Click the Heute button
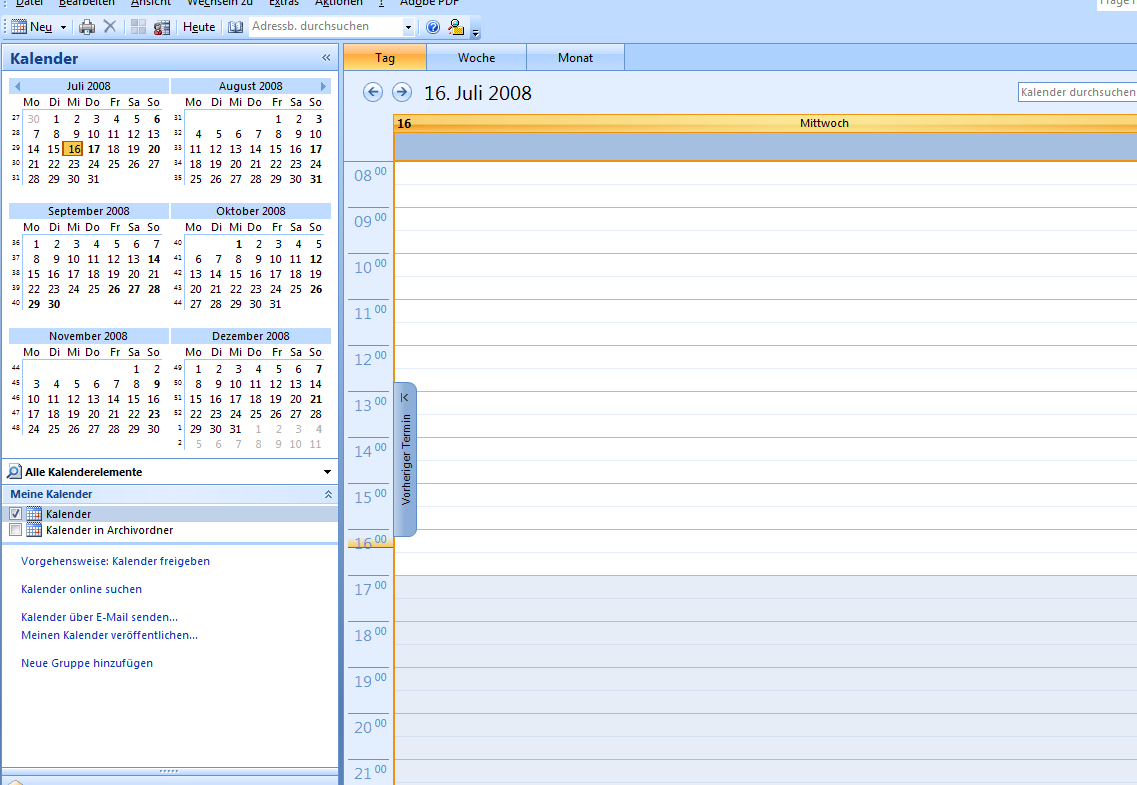Viewport: 1137px width, 785px height. 199,27
